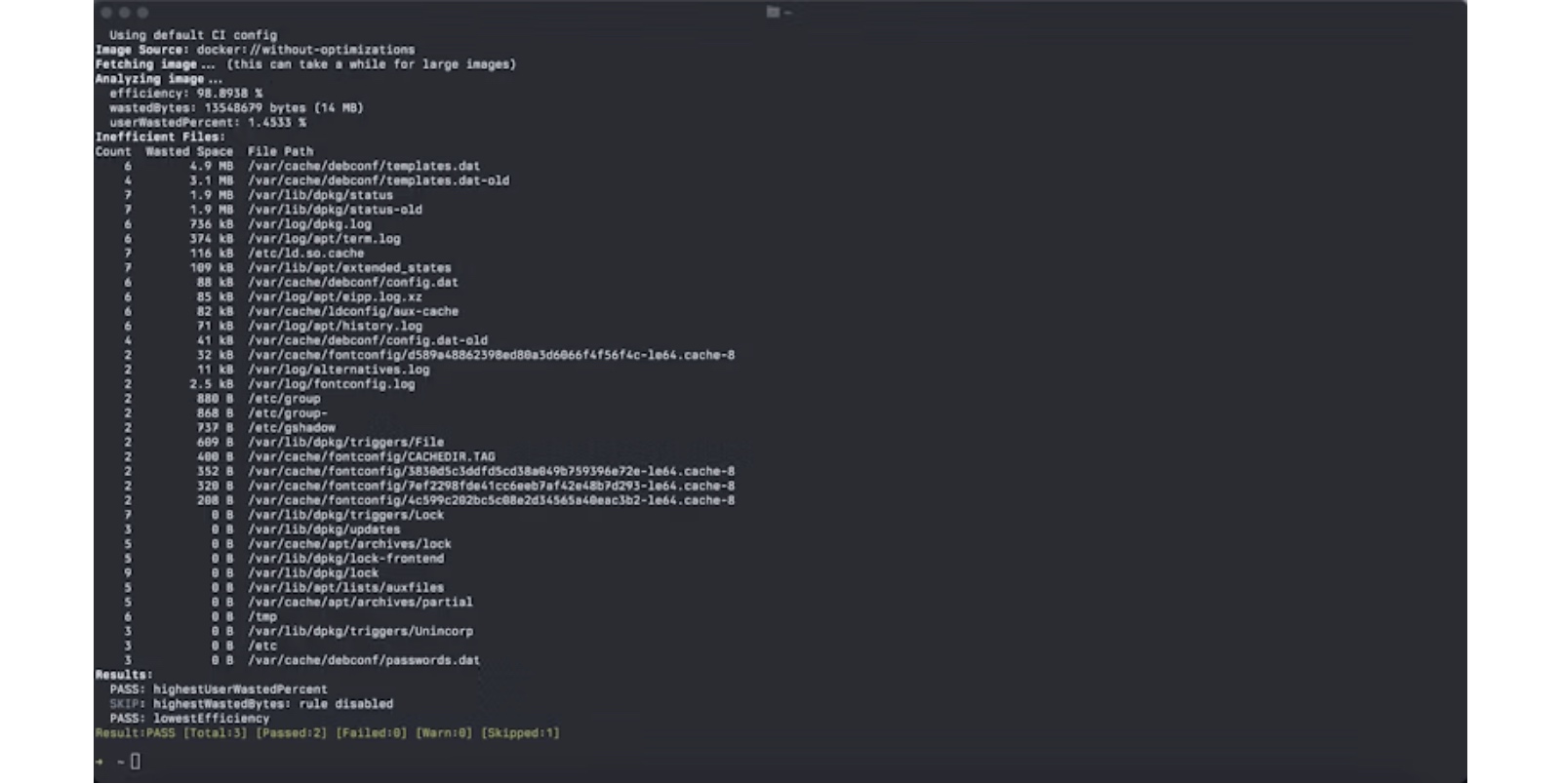This screenshot has width=1561, height=784.
Task: Click the userWastedPercent: 1.4533 % line
Action: pyautogui.click(x=208, y=123)
